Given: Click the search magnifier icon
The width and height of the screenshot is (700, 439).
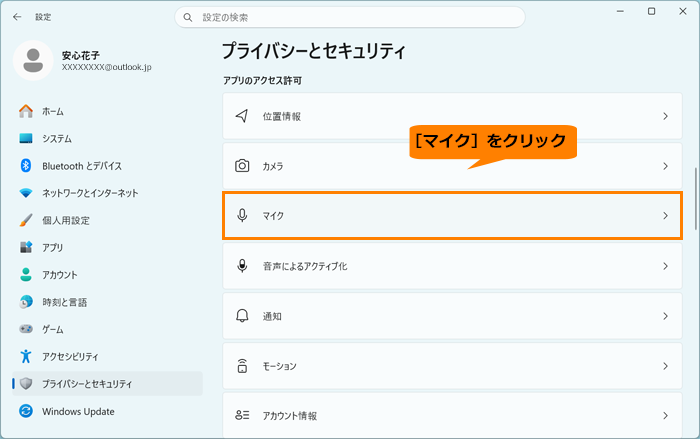Looking at the screenshot, I should (188, 17).
